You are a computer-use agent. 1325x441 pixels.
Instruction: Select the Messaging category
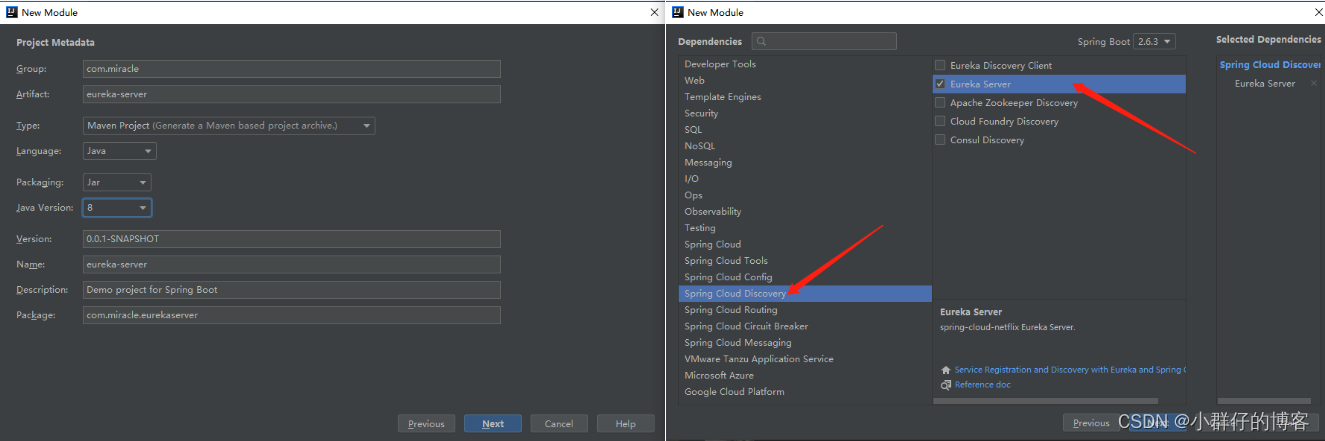pyautogui.click(x=805, y=162)
